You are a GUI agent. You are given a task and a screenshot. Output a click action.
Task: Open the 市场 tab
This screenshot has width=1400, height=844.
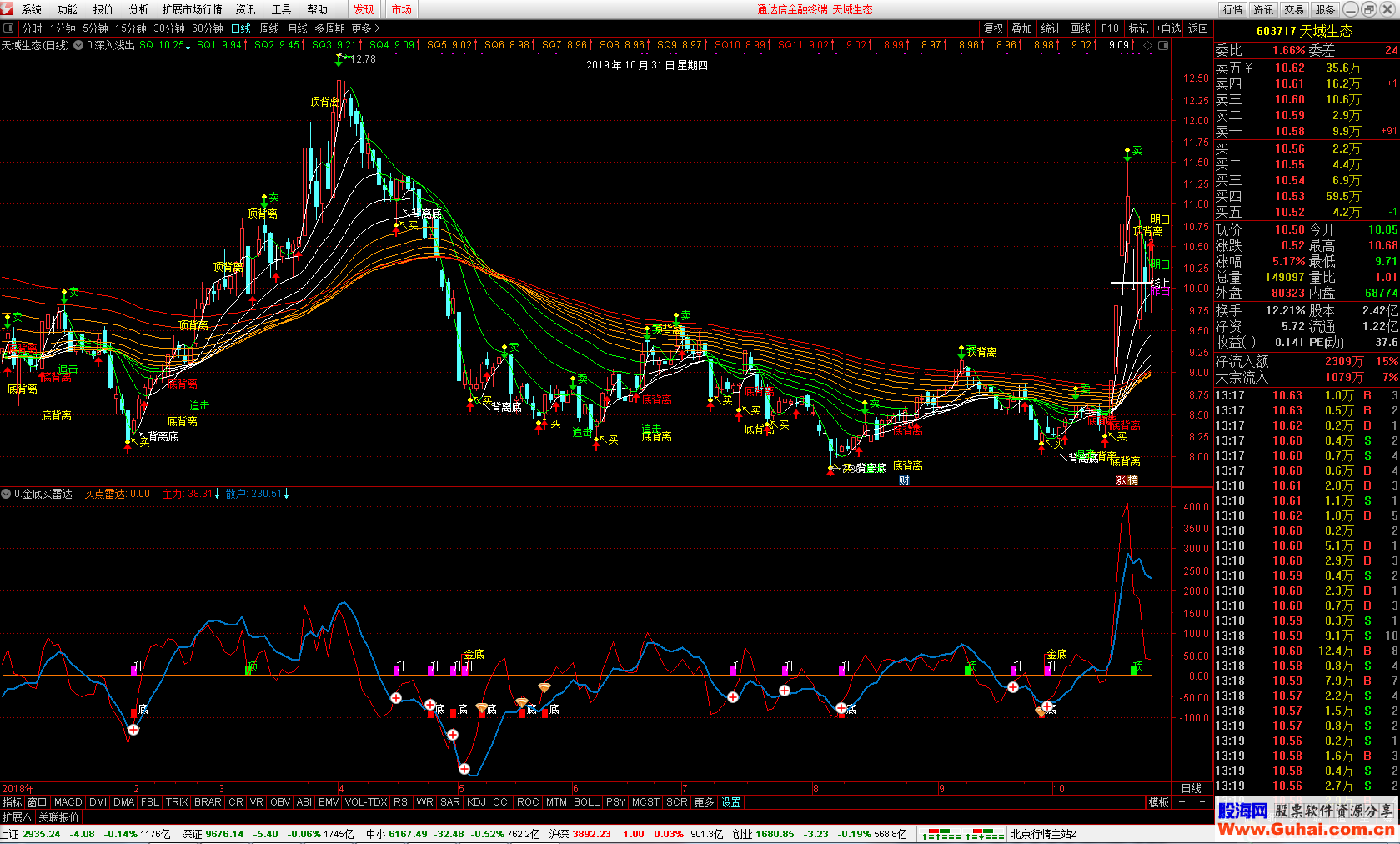401,9
